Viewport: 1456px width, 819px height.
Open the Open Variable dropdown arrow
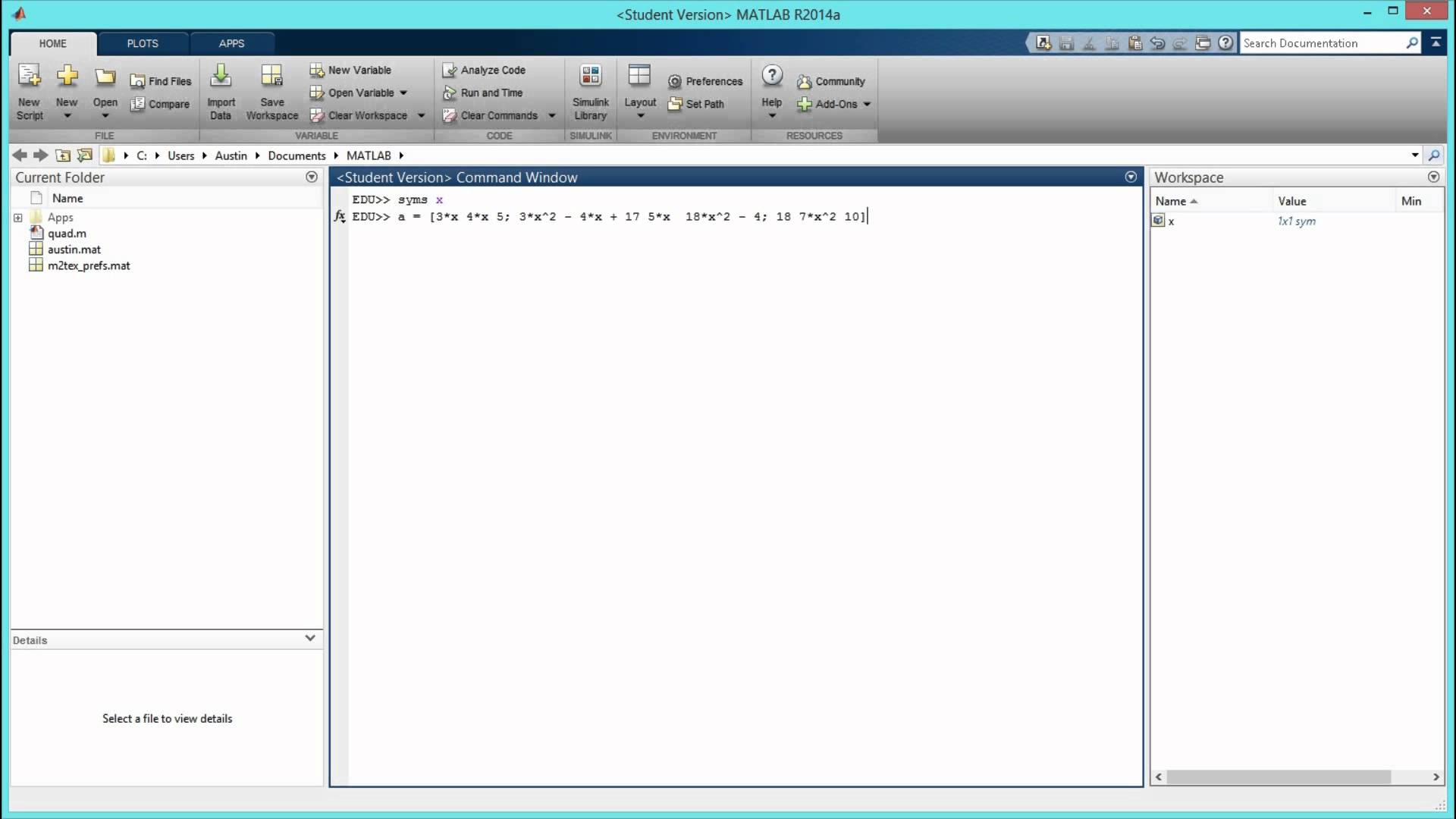coord(403,93)
